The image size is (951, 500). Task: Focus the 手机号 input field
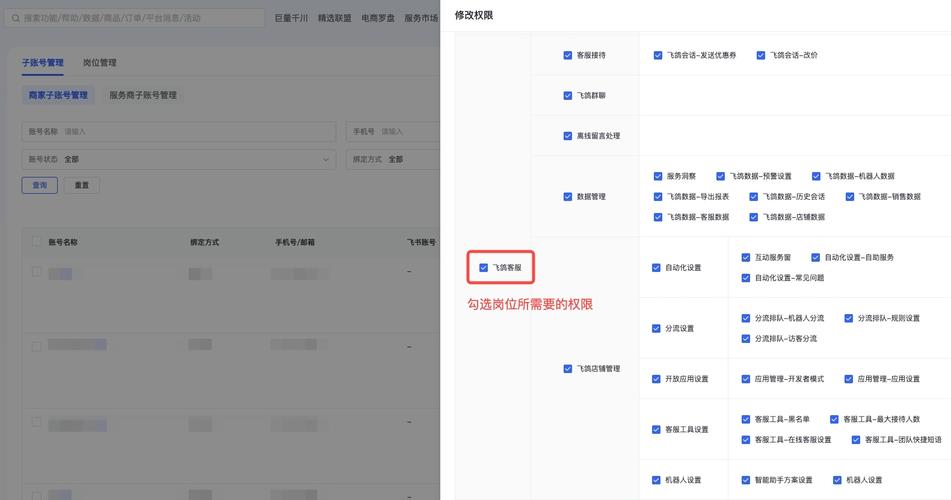tap(393, 132)
